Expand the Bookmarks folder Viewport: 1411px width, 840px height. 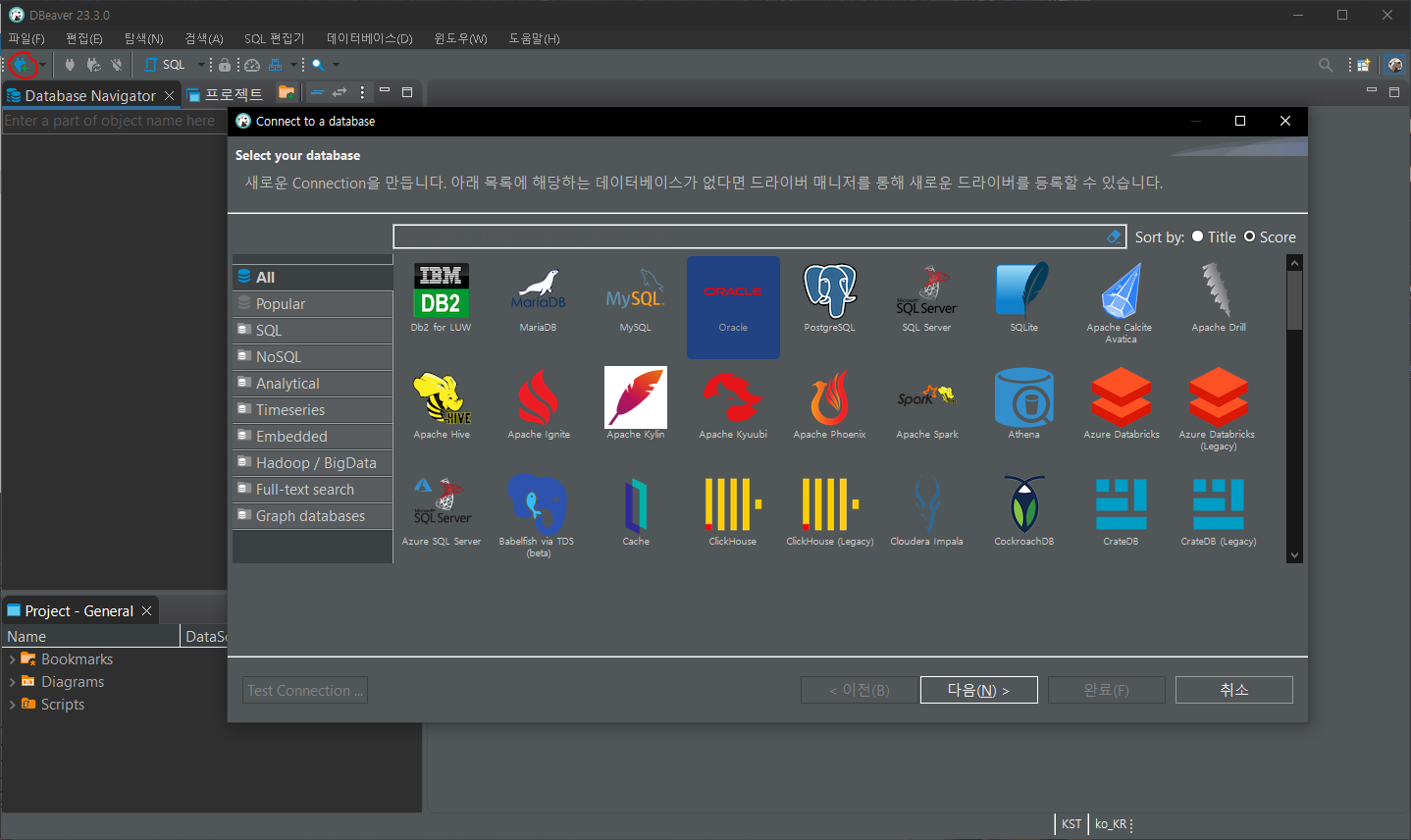pyautogui.click(x=12, y=659)
